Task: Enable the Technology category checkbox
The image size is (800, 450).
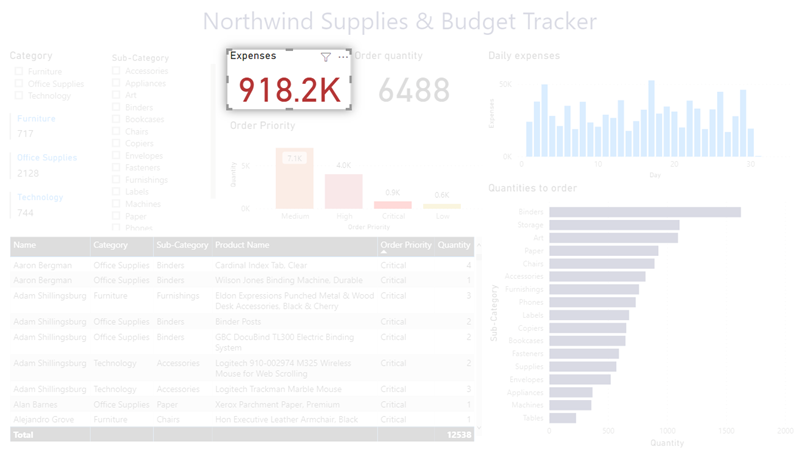Action: point(19,96)
